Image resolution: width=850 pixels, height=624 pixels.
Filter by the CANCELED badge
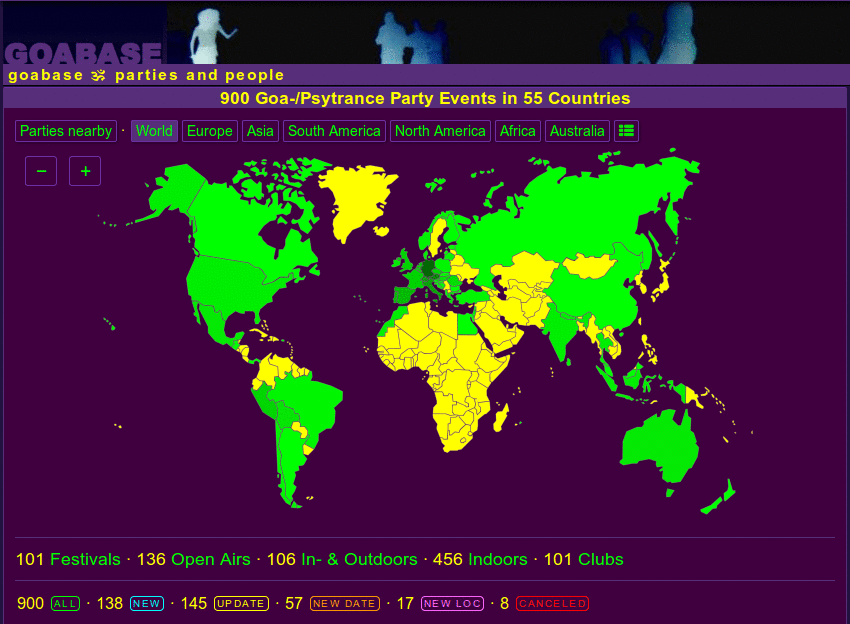(552, 603)
